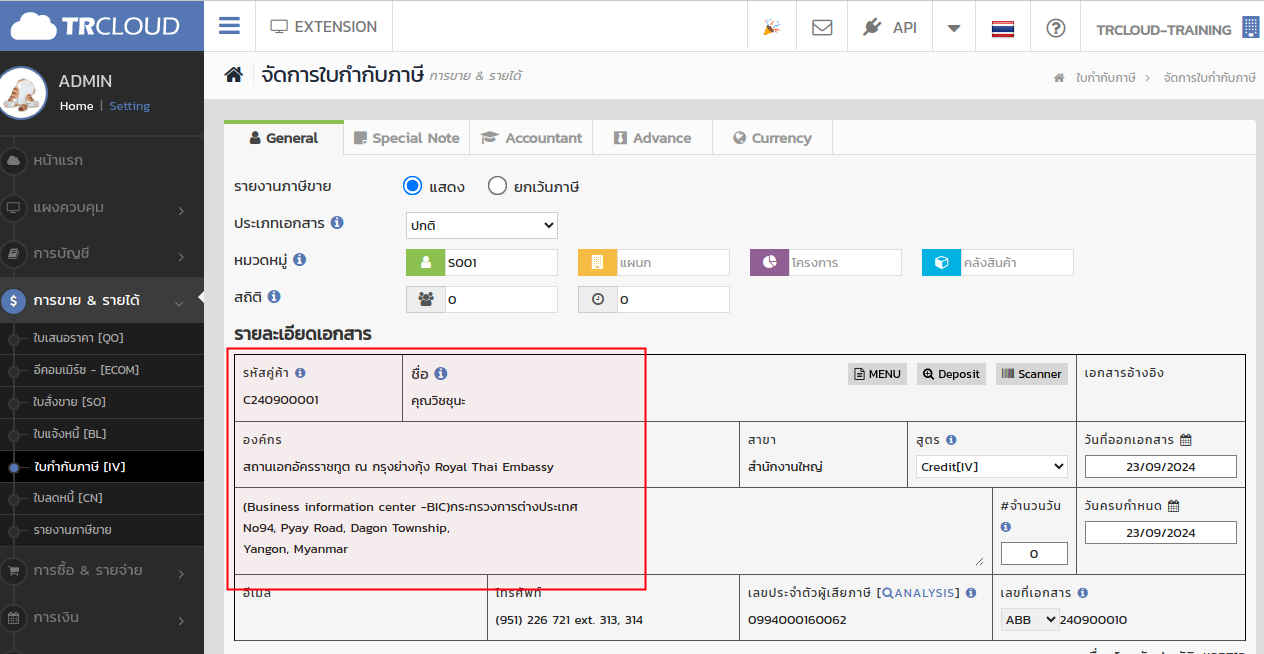Open the Currency tab
The width and height of the screenshot is (1264, 654).
point(772,138)
